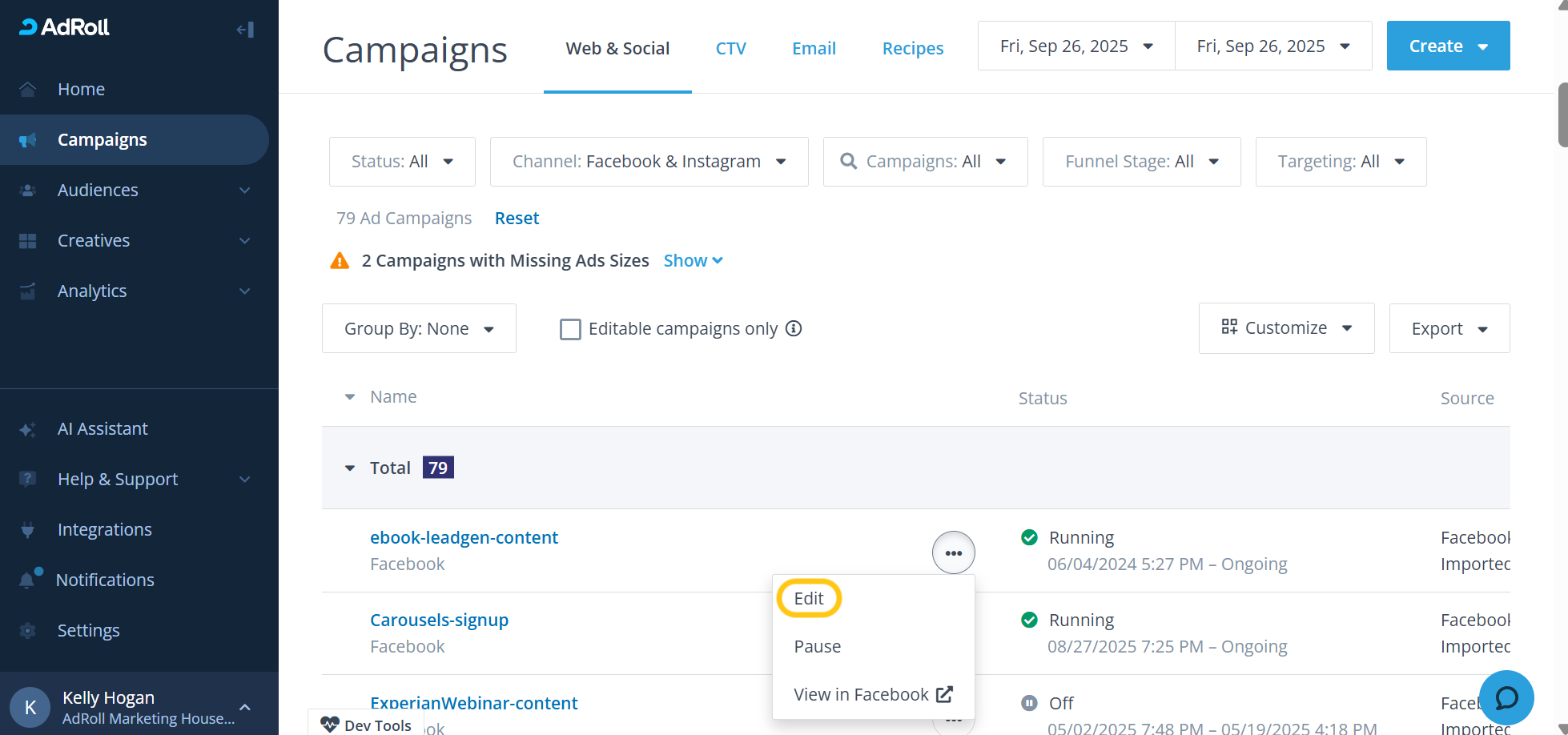The image size is (1568, 735).
Task: Click the three-dot menu for ebook-leadgen-content
Action: pyautogui.click(x=953, y=552)
